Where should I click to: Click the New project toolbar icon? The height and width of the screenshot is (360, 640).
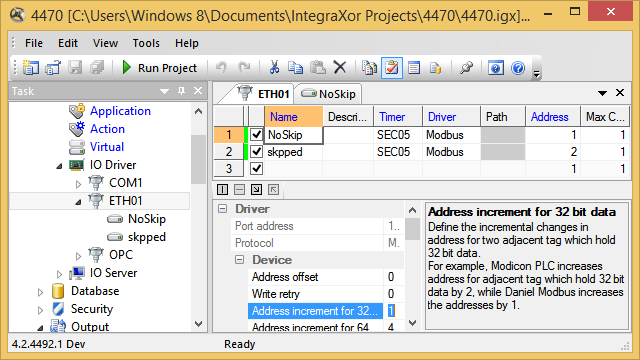(x=31, y=67)
